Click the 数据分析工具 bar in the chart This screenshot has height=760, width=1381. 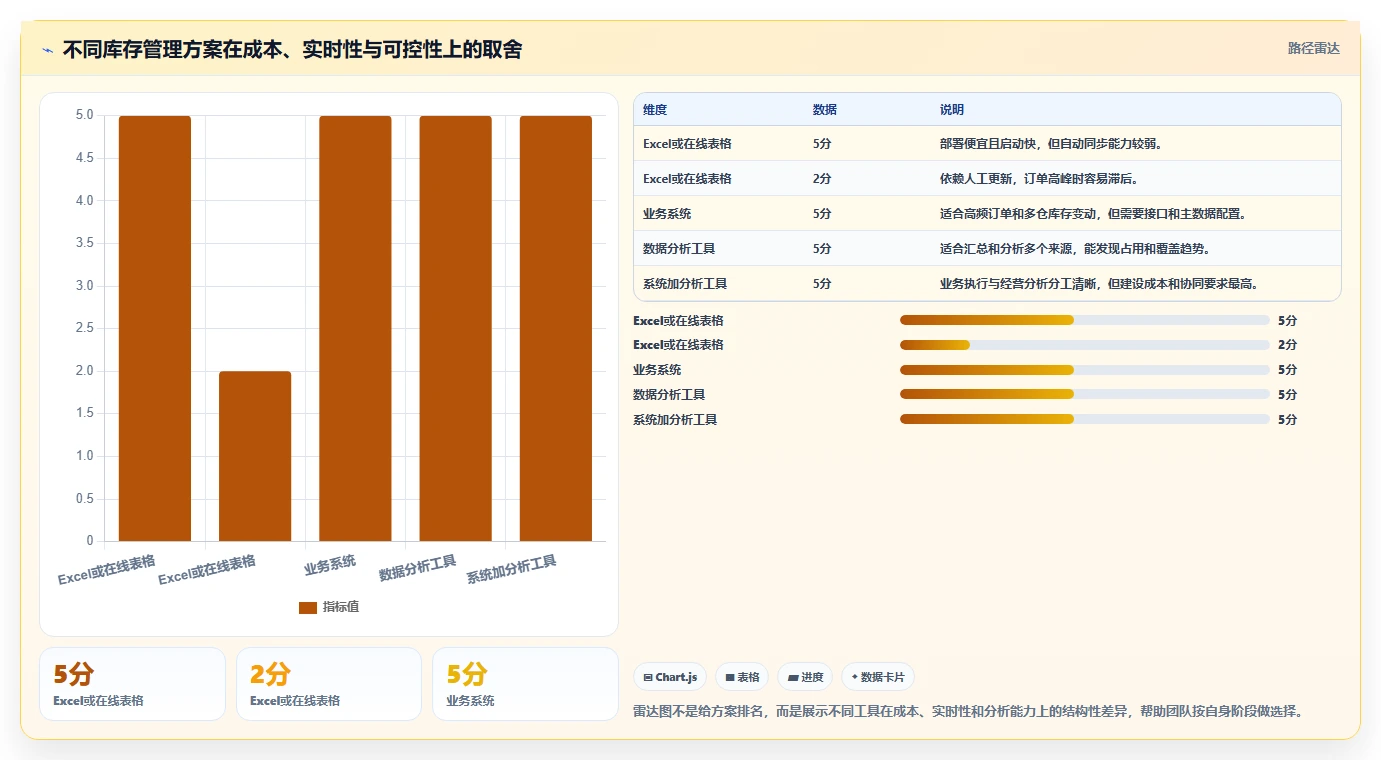click(x=455, y=328)
